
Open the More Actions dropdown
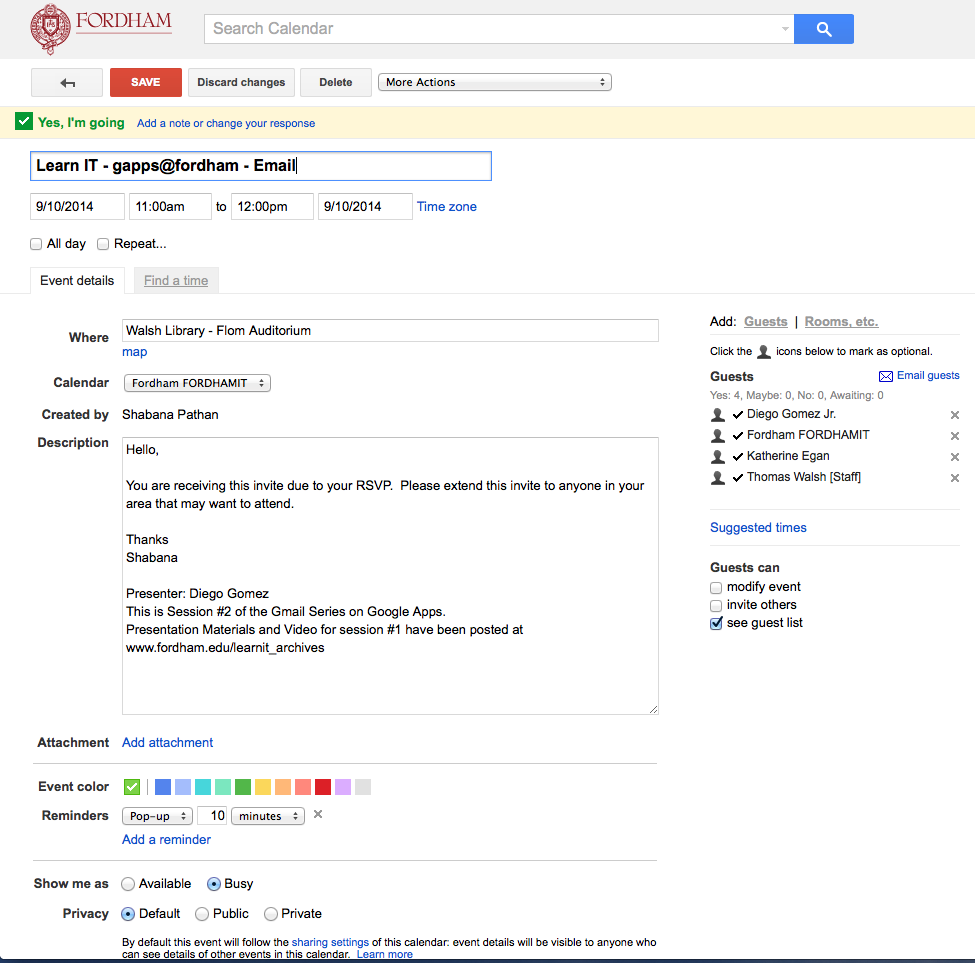point(495,82)
